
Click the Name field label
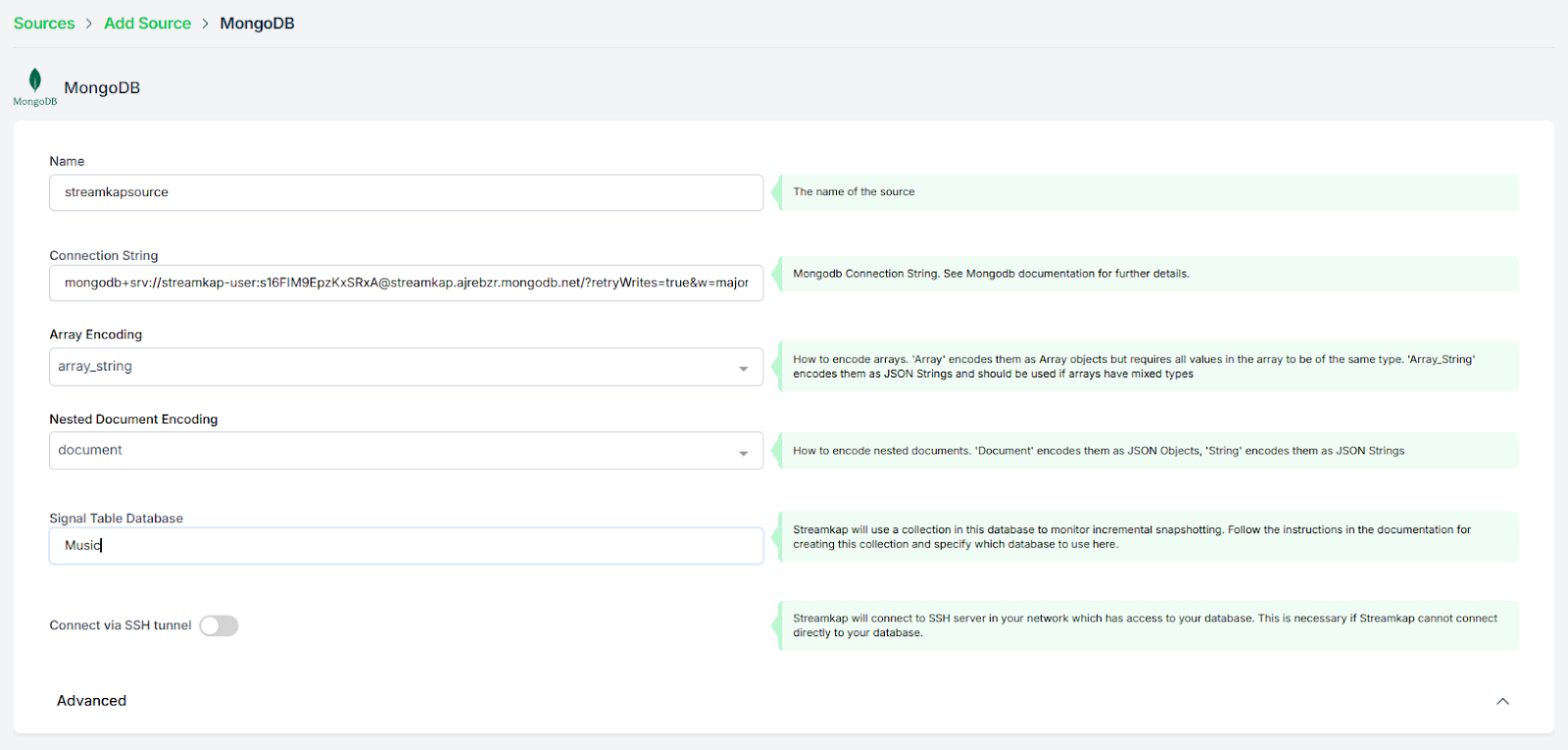[67, 161]
